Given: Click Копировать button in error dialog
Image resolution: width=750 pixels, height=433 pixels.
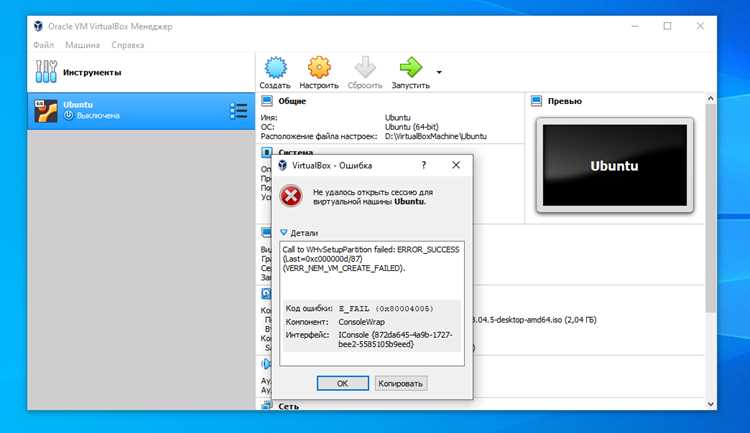Looking at the screenshot, I should pos(401,383).
